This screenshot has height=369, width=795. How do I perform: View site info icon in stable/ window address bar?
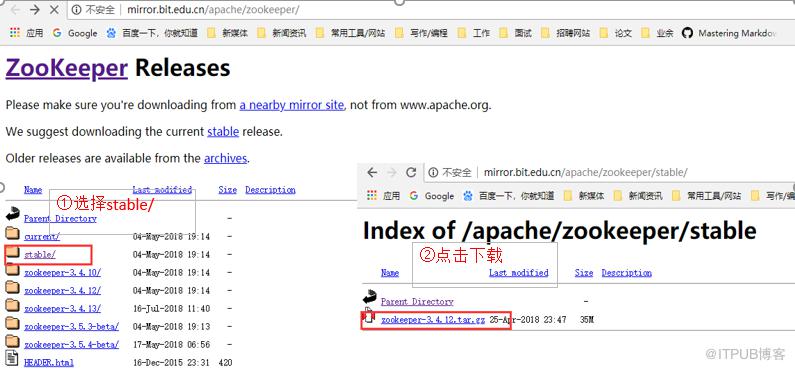tap(433, 172)
